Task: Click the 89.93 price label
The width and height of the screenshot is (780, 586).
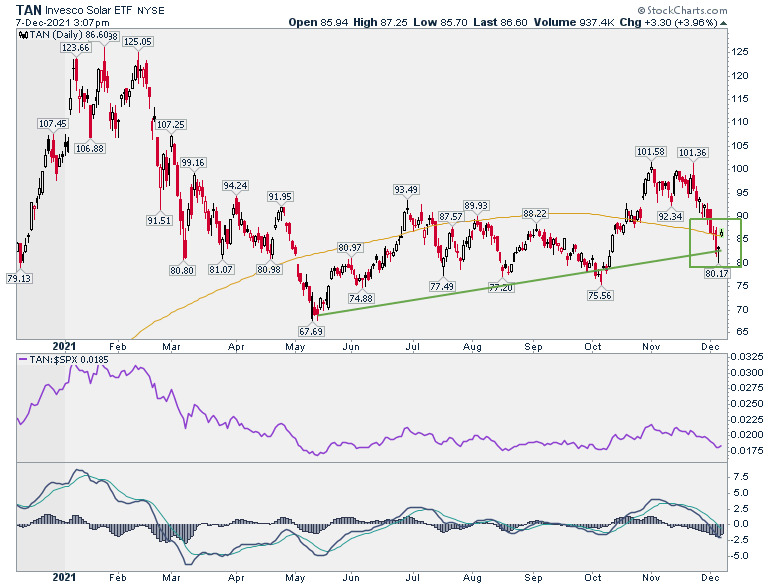Action: (x=476, y=205)
